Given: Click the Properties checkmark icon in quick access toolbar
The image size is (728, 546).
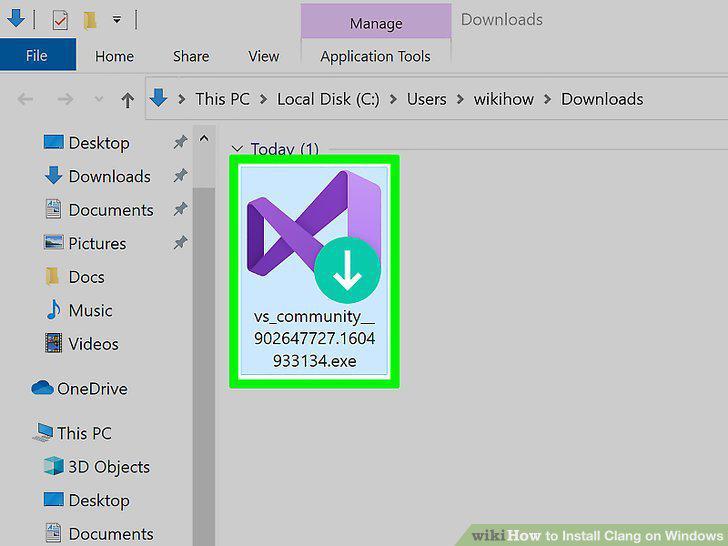Looking at the screenshot, I should [x=60, y=20].
